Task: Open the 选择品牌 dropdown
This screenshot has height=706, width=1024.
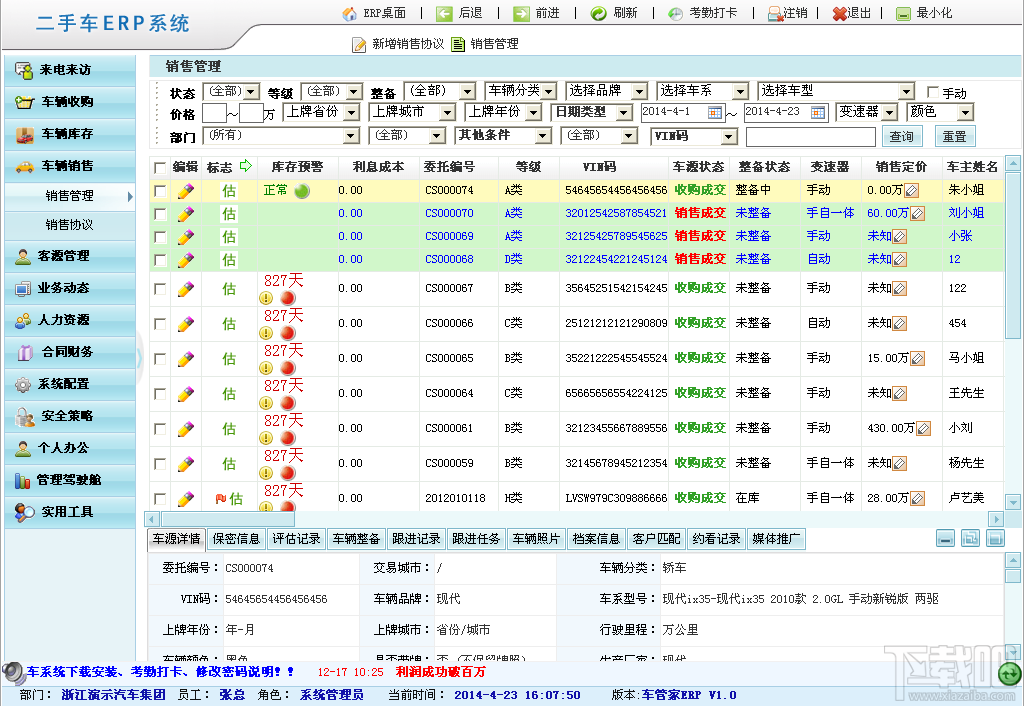Action: click(606, 91)
